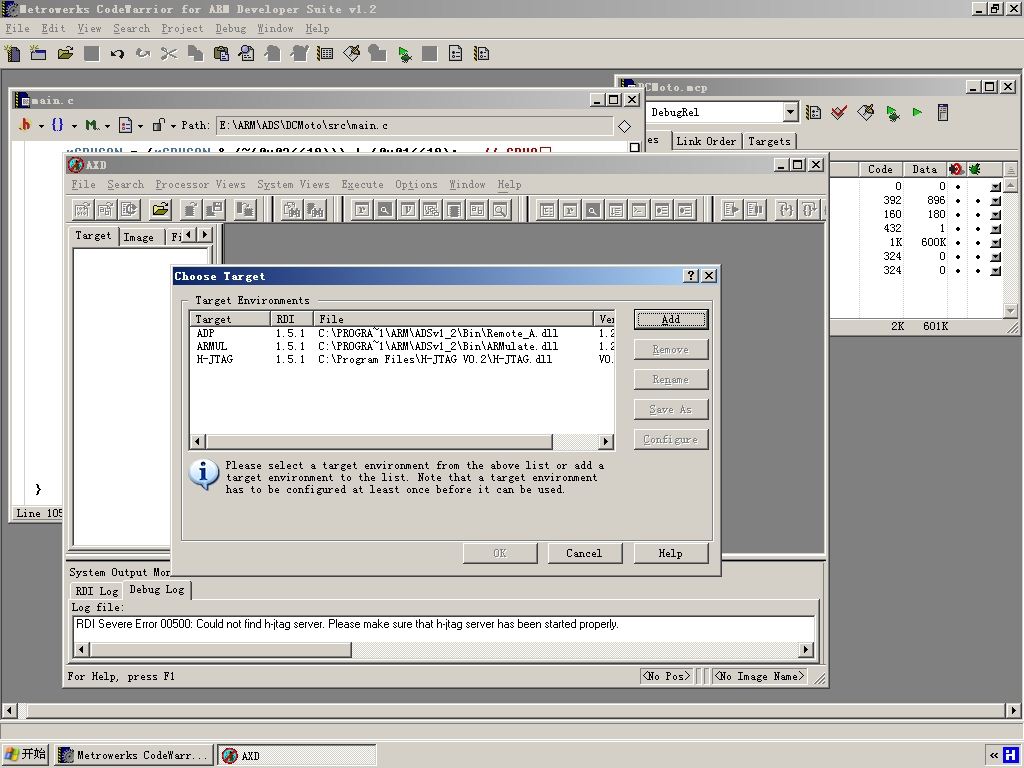
Task: Click the log file horizontal scrollbar thumb
Action: 221,649
